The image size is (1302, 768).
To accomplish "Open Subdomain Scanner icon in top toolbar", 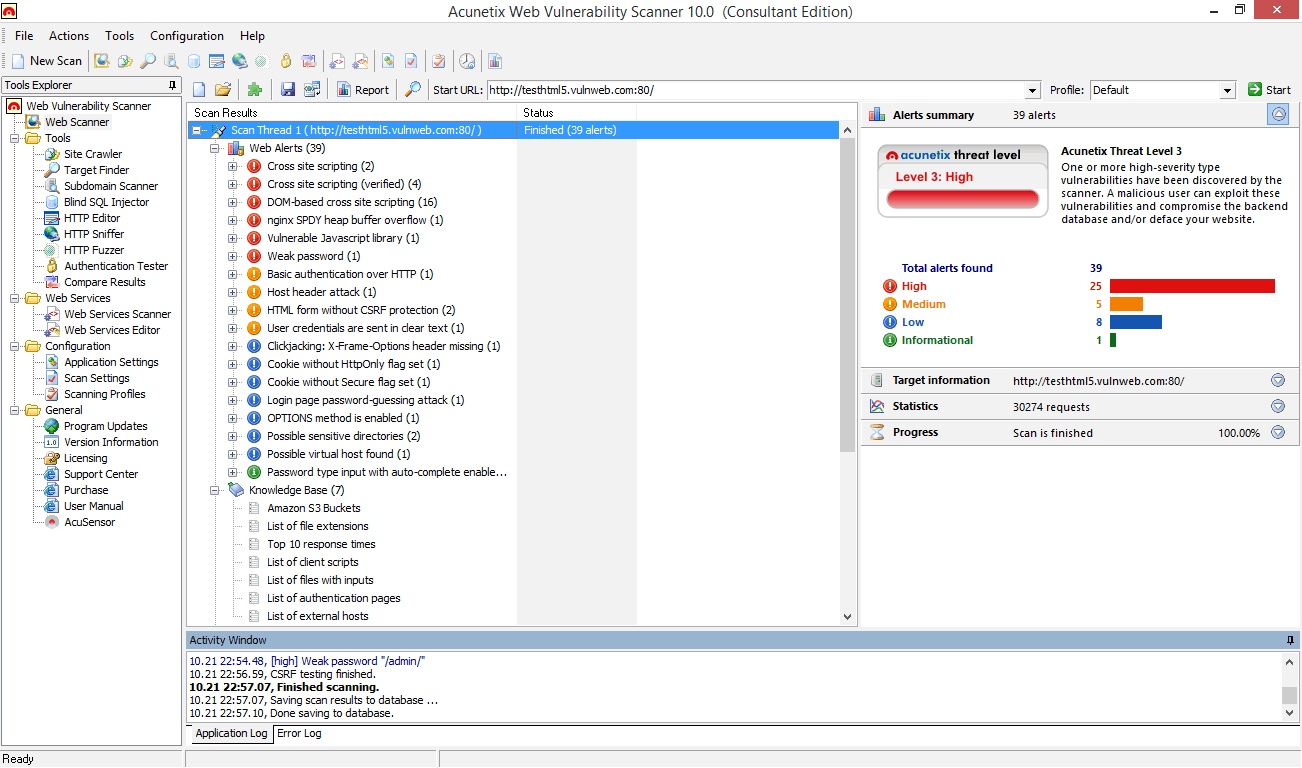I will tap(171, 61).
